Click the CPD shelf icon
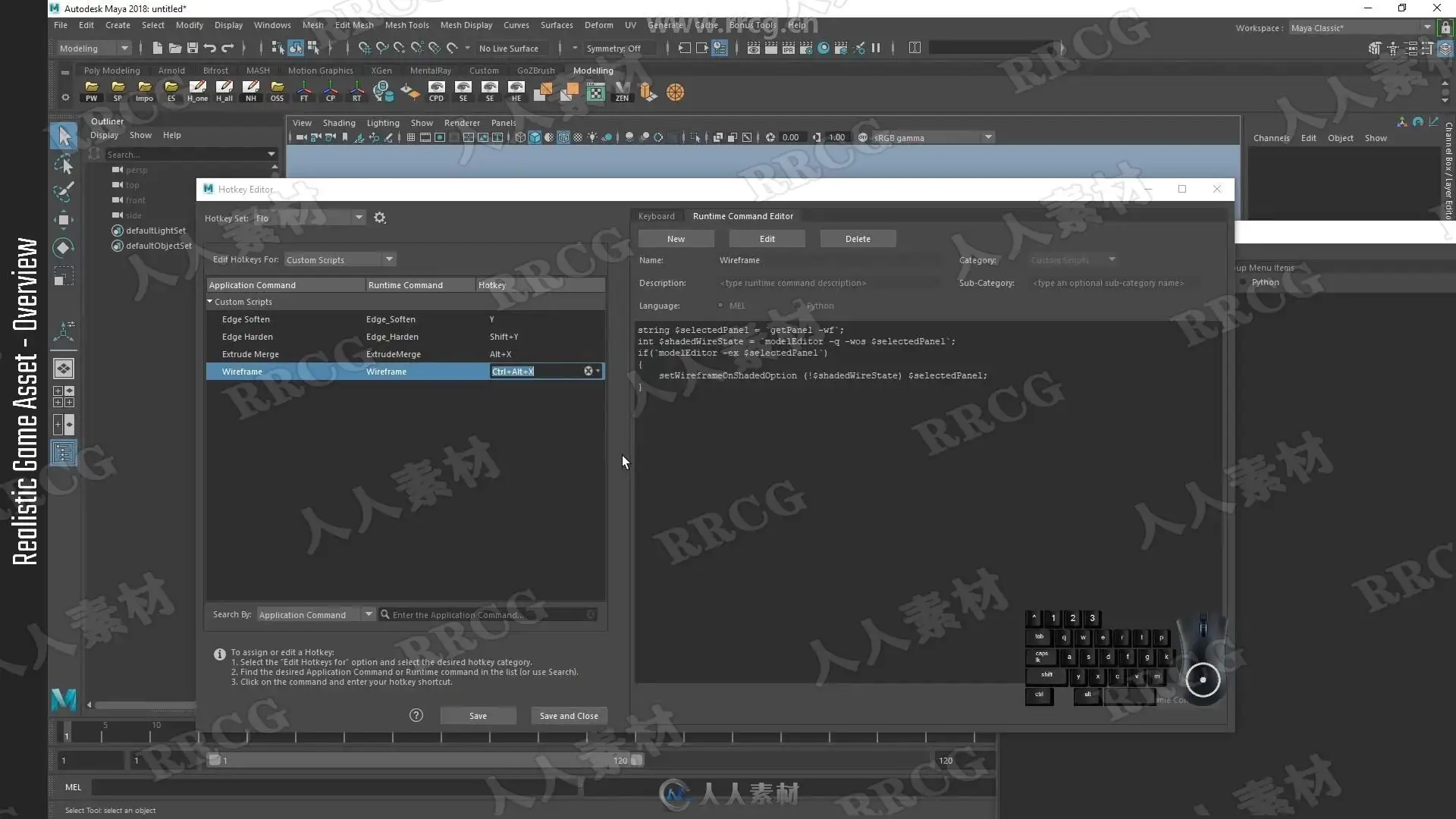The image size is (1456, 819). pyautogui.click(x=436, y=92)
